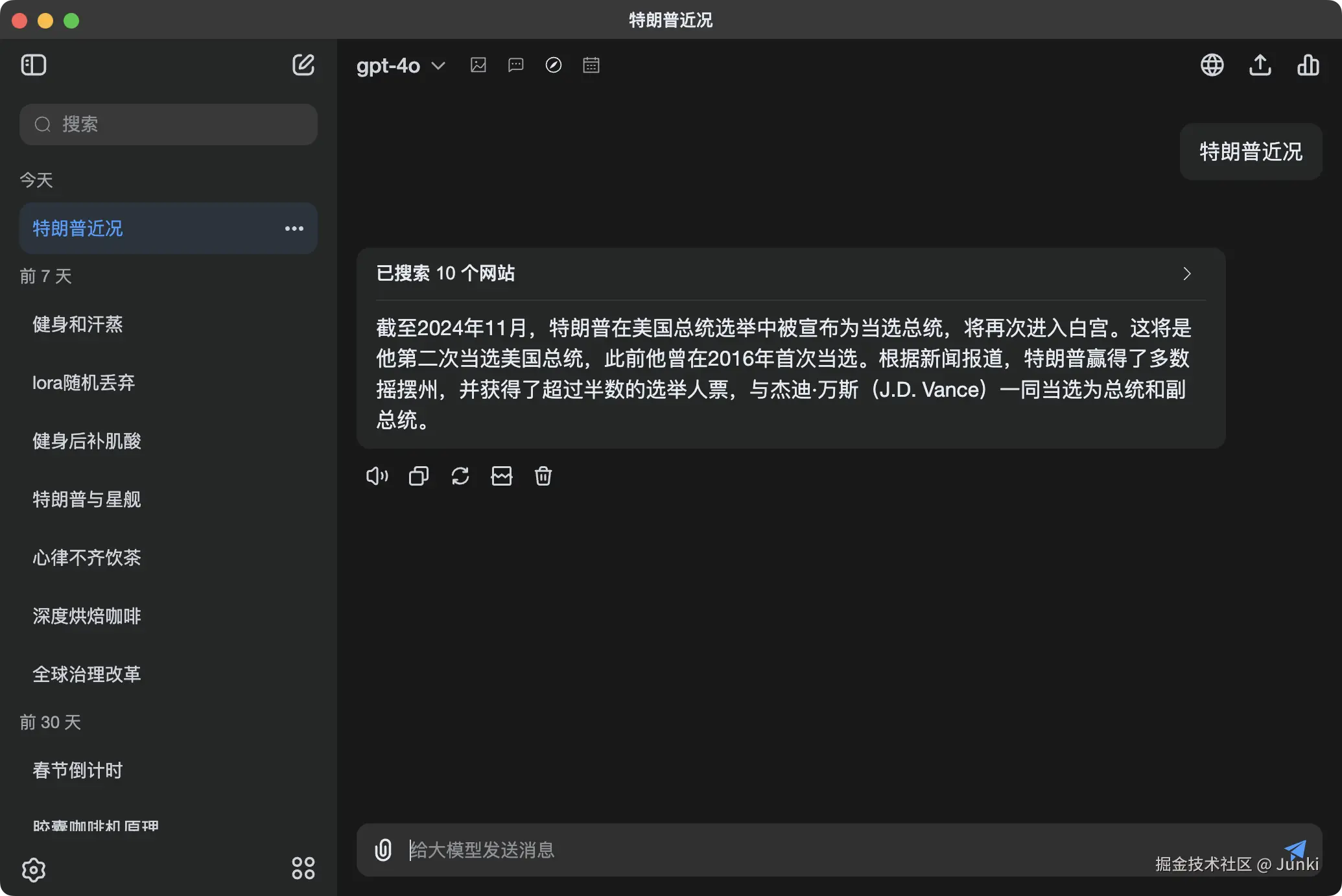
Task: Click the 搜索 search field
Action: point(169,124)
